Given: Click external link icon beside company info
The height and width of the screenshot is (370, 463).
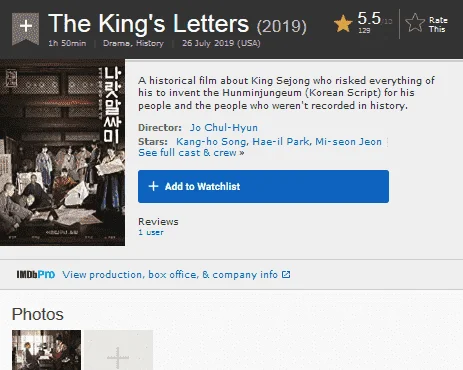Looking at the screenshot, I should pos(286,274).
